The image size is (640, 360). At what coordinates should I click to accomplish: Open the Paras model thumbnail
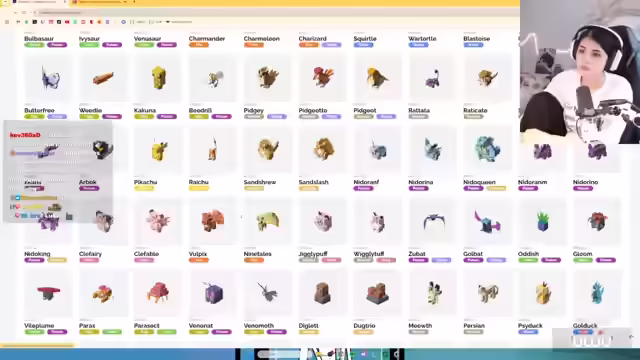coord(103,293)
